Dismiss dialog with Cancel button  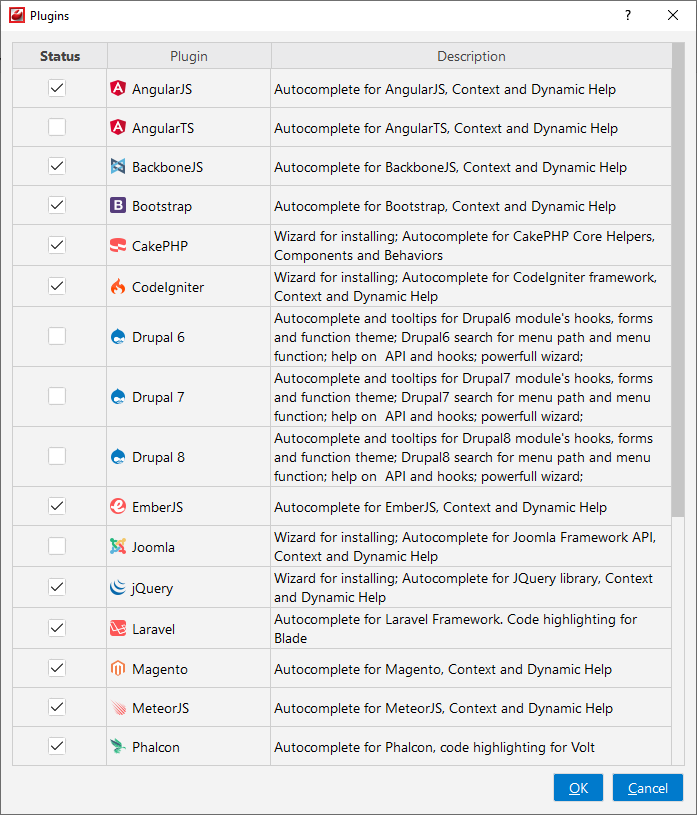[648, 788]
